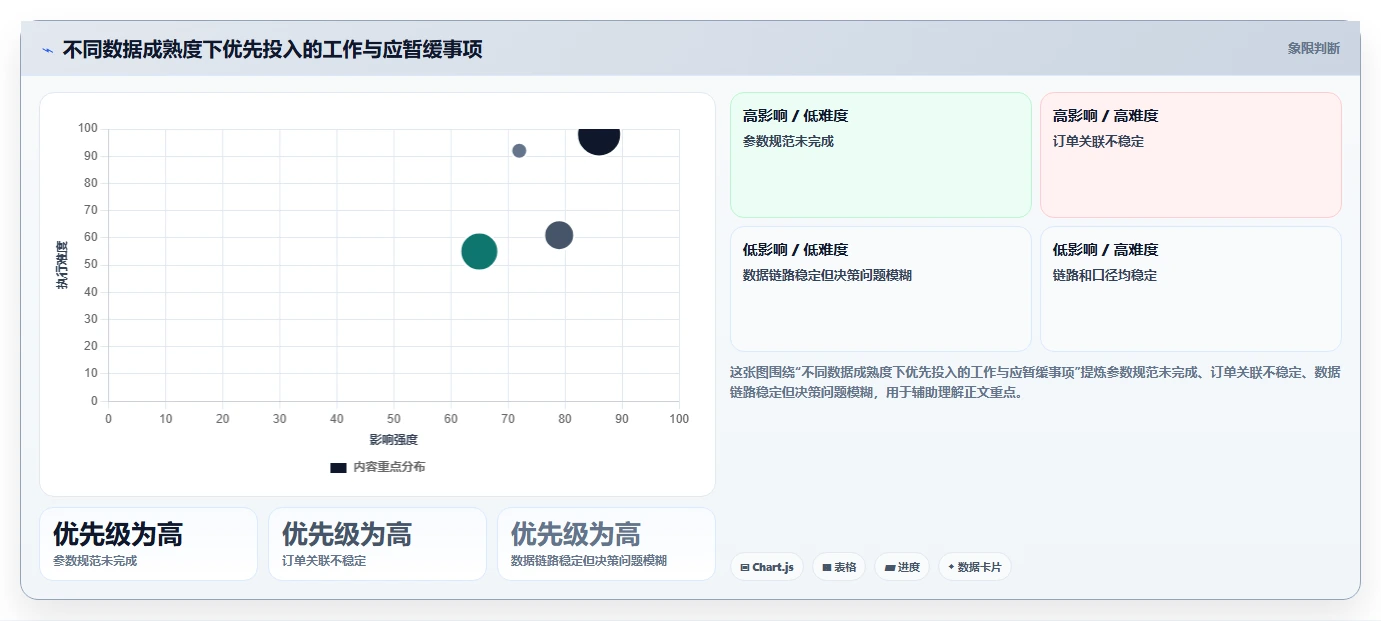Click the 执行难度 y-axis label
This screenshot has width=1381, height=621.
point(62,265)
